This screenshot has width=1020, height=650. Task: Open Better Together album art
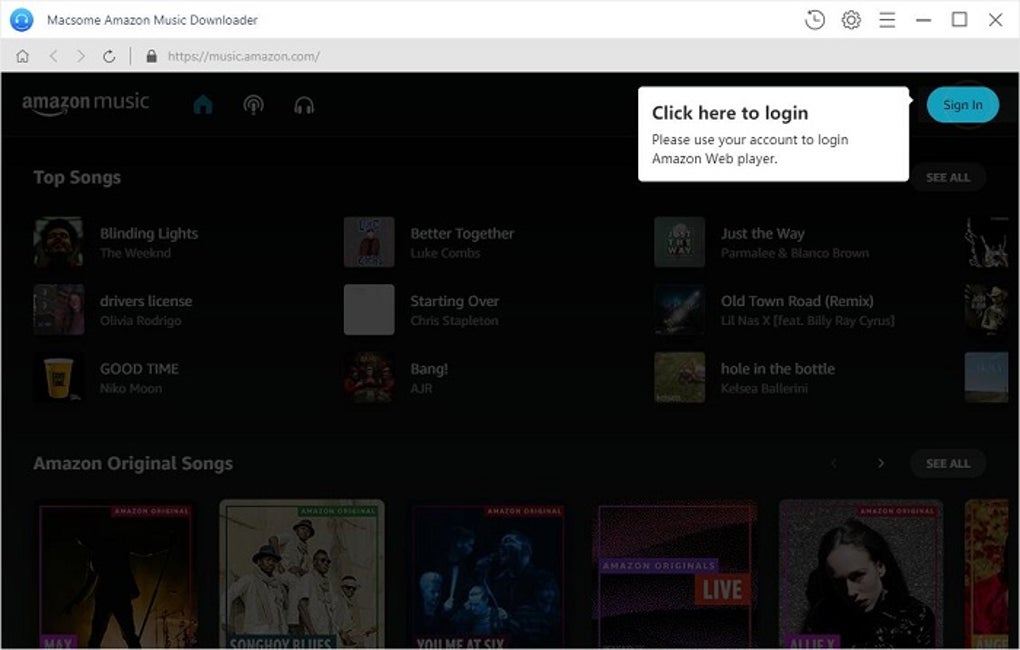pos(369,242)
